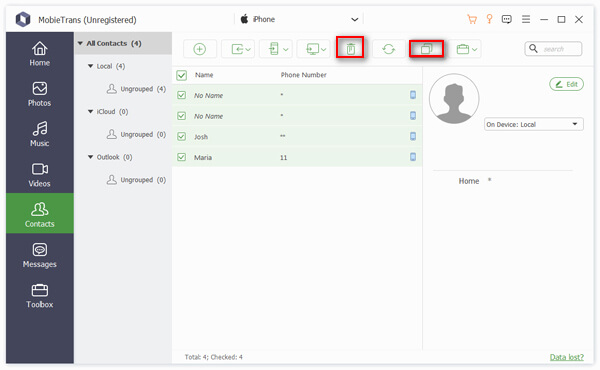Image resolution: width=600 pixels, height=370 pixels.
Task: Select the Josh contact name
Action: 201,137
